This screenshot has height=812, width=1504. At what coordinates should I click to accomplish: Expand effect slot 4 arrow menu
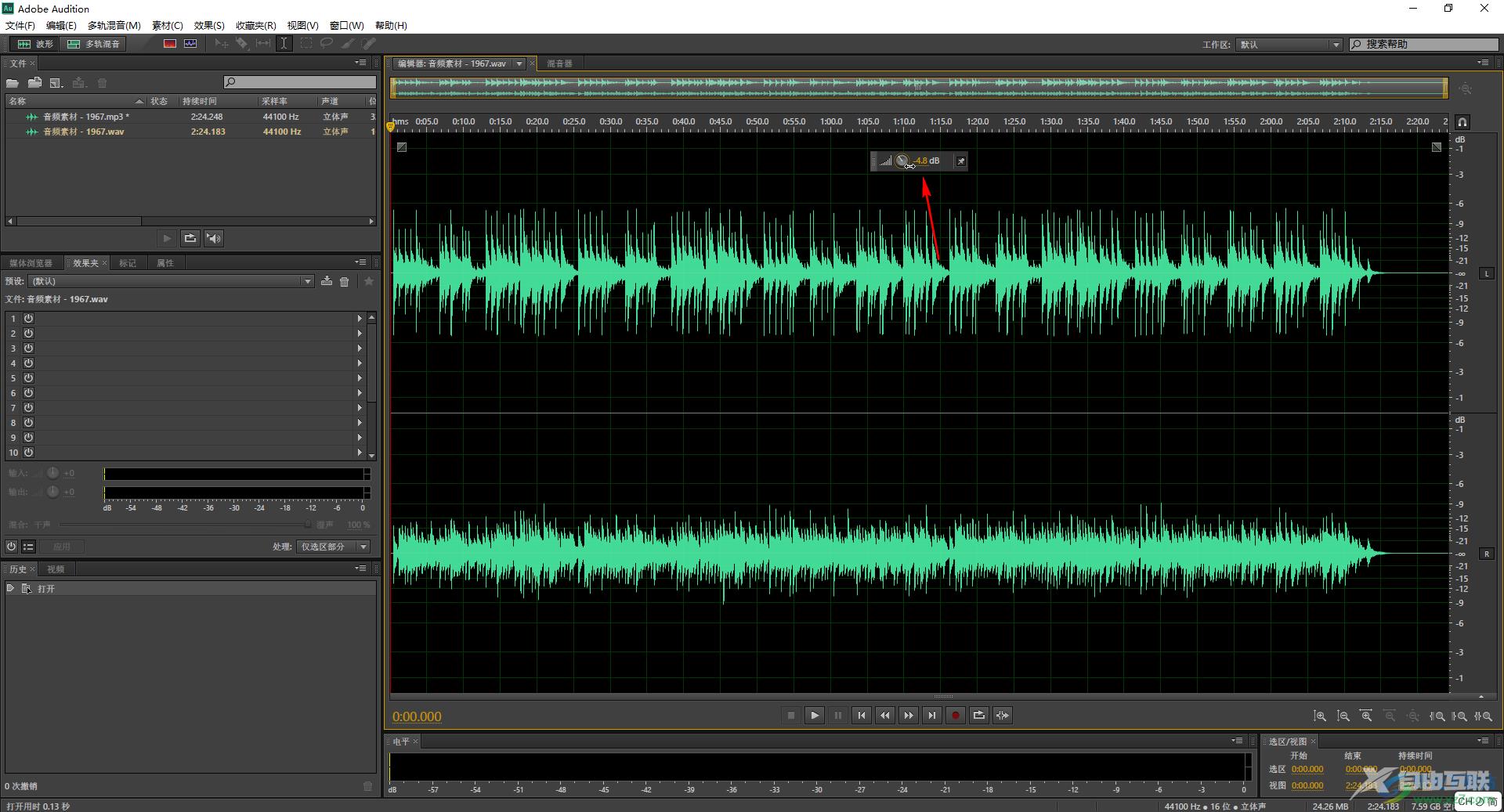360,363
